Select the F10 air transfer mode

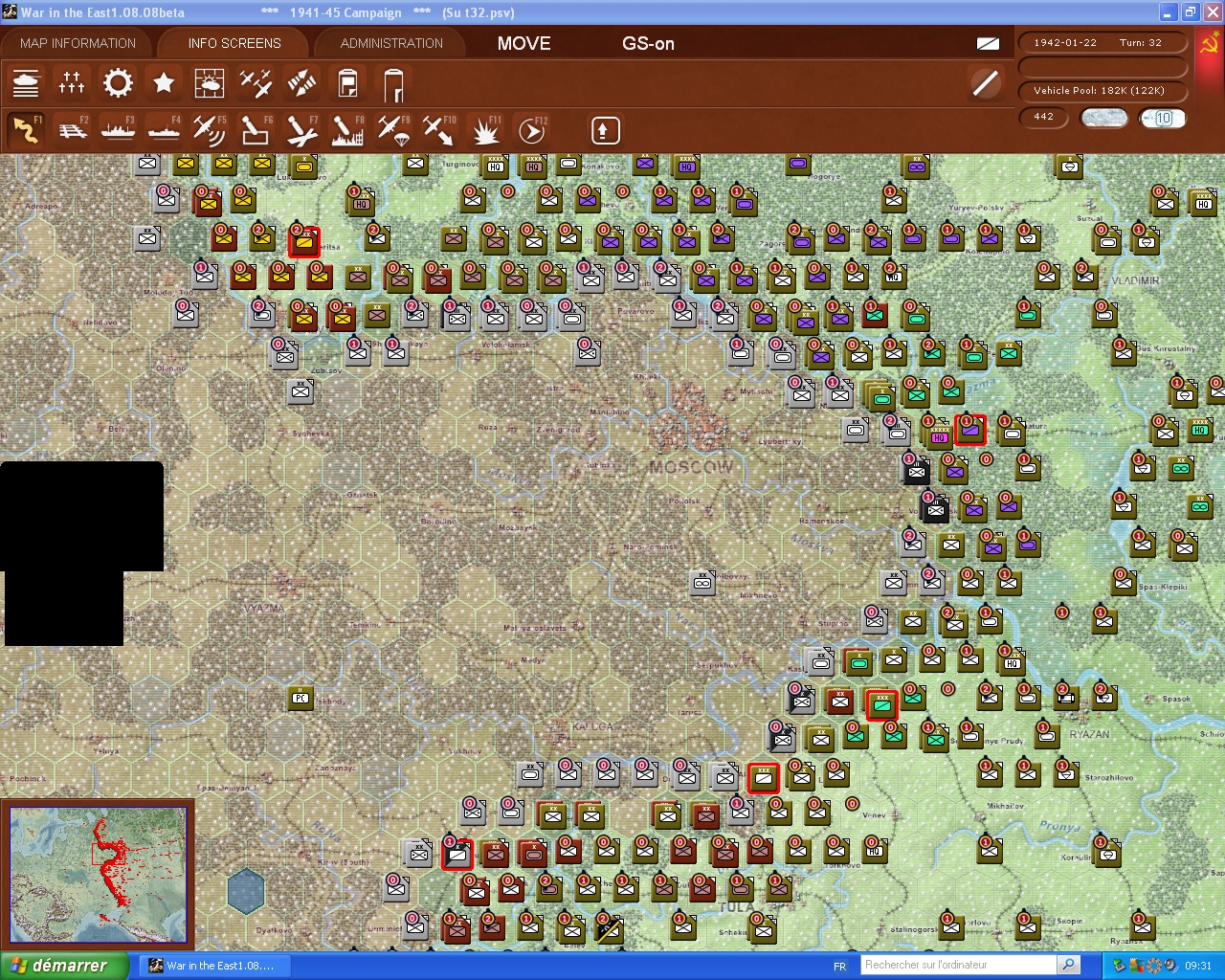coord(439,130)
